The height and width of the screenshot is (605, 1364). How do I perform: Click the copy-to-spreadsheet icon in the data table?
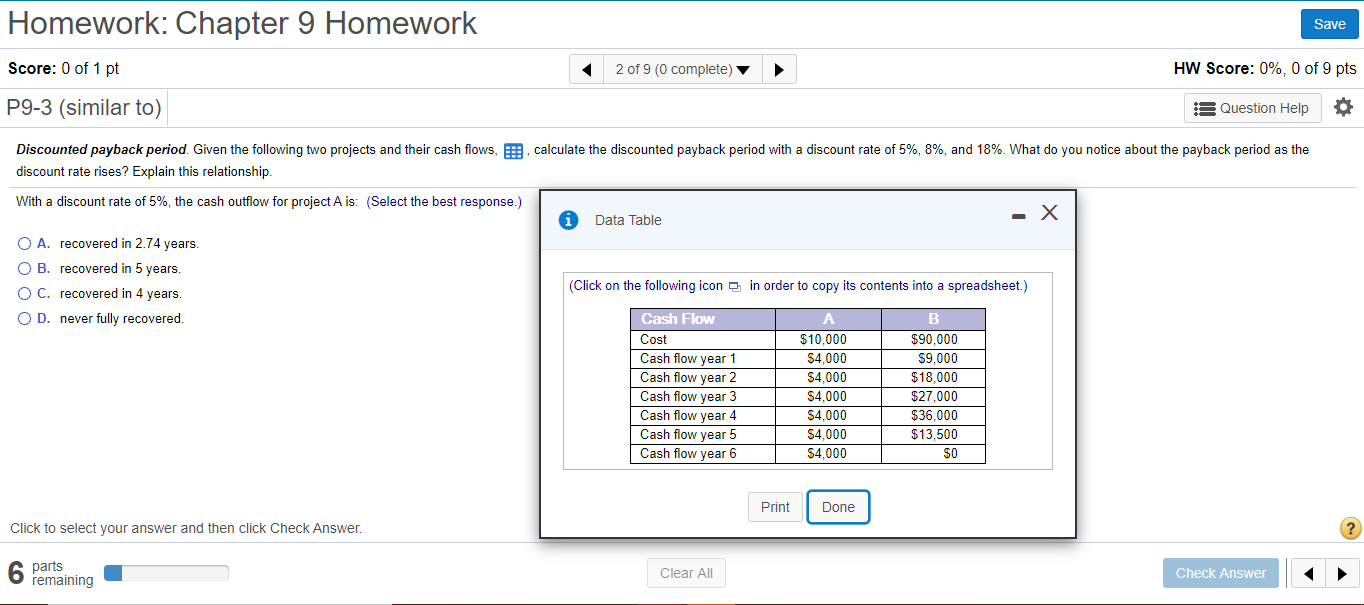[x=734, y=285]
